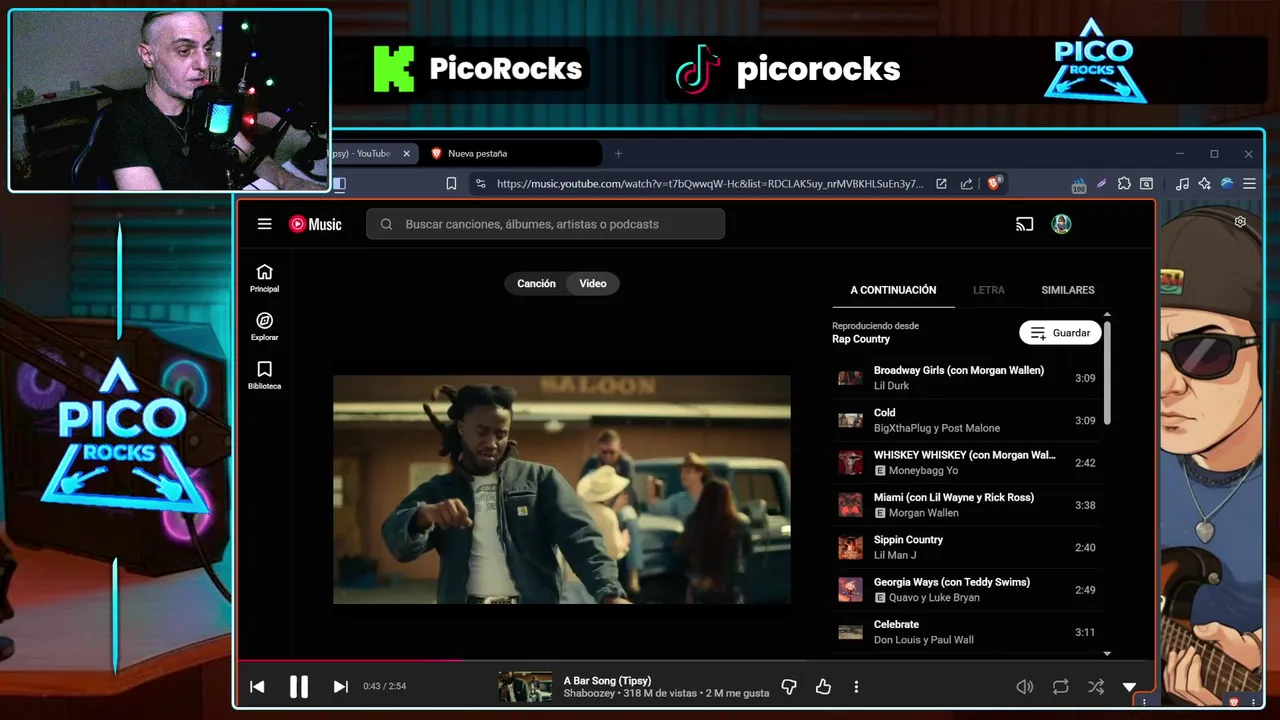Open in app icon in address bar
This screenshot has width=1280, height=720.
pyautogui.click(x=941, y=184)
